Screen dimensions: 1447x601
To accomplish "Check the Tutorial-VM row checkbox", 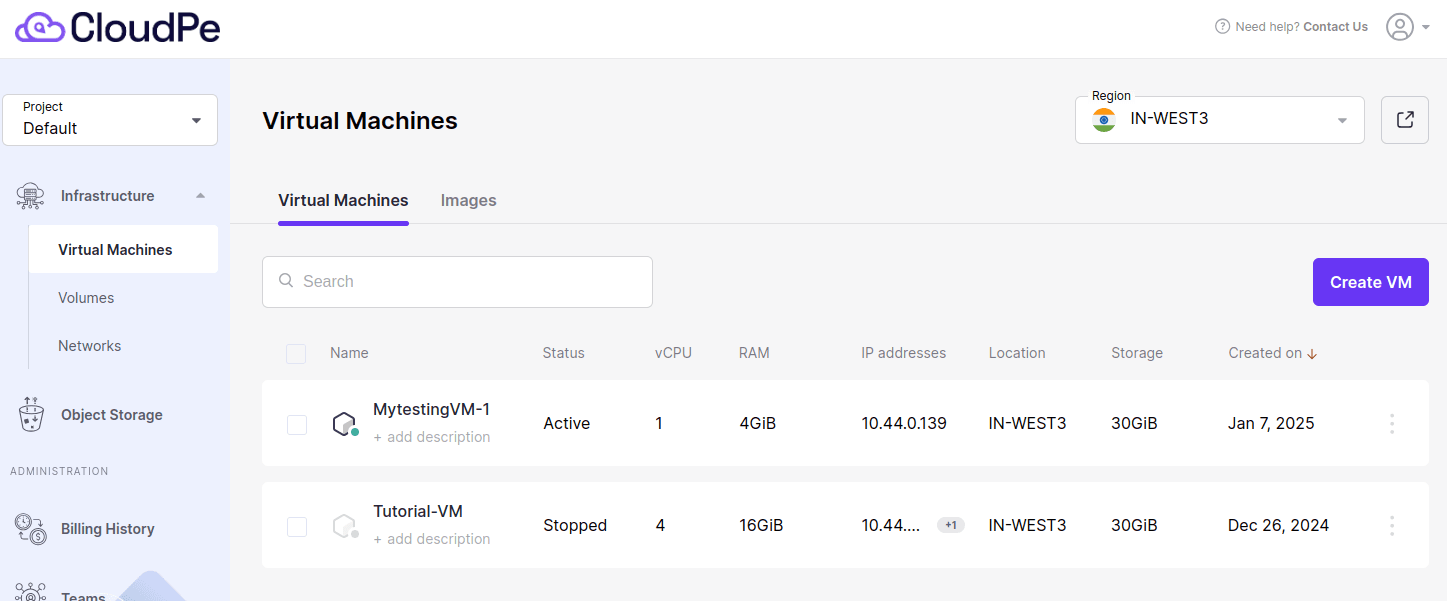I will coord(296,526).
